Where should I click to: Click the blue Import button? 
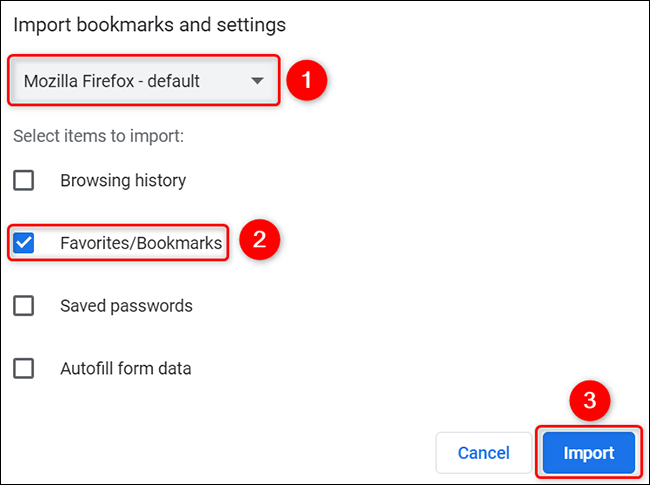[588, 453]
